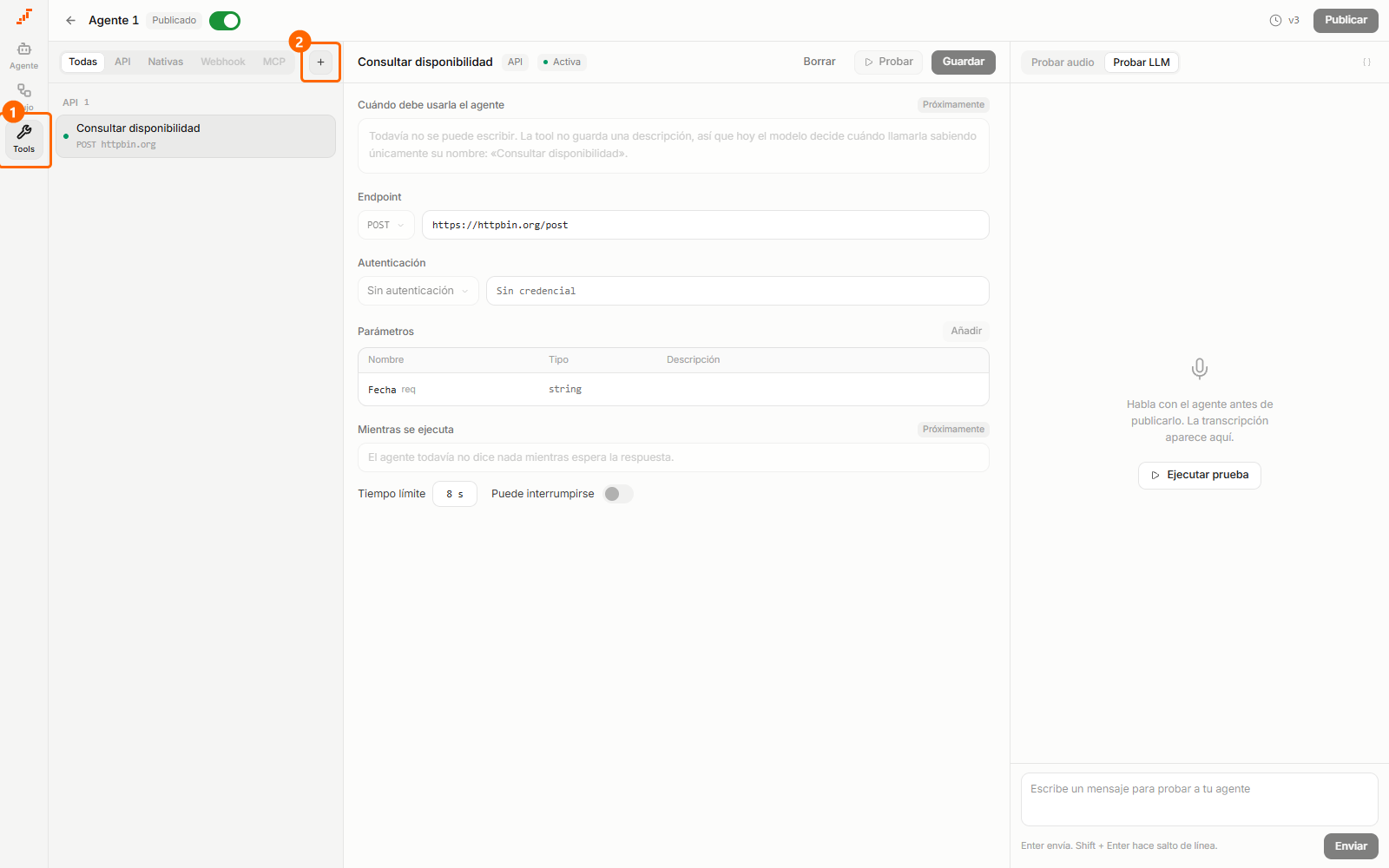Toggle the published agent switch
The width and height of the screenshot is (1389, 868).
pos(225,20)
